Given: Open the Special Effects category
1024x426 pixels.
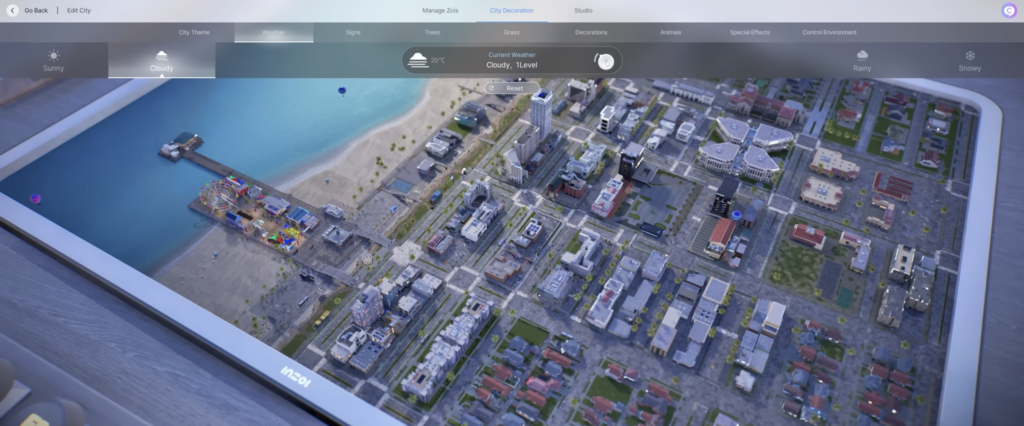Looking at the screenshot, I should pyautogui.click(x=749, y=32).
